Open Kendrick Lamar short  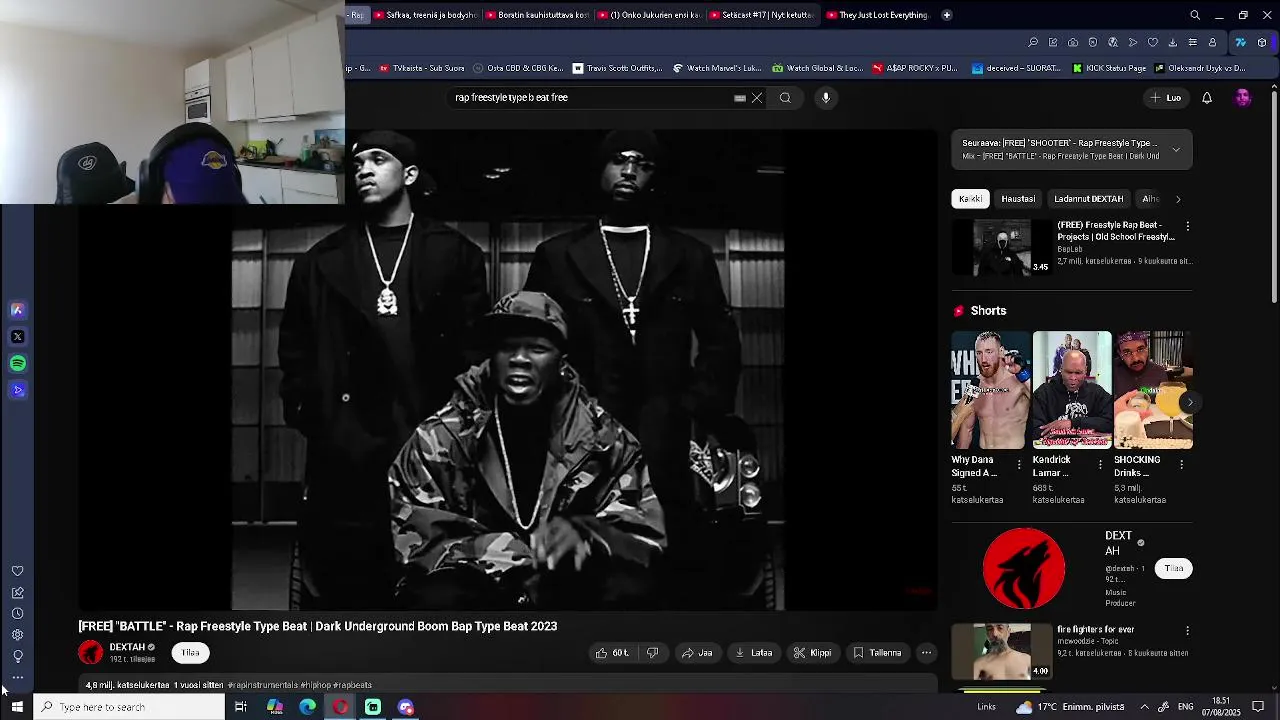tap(1072, 390)
